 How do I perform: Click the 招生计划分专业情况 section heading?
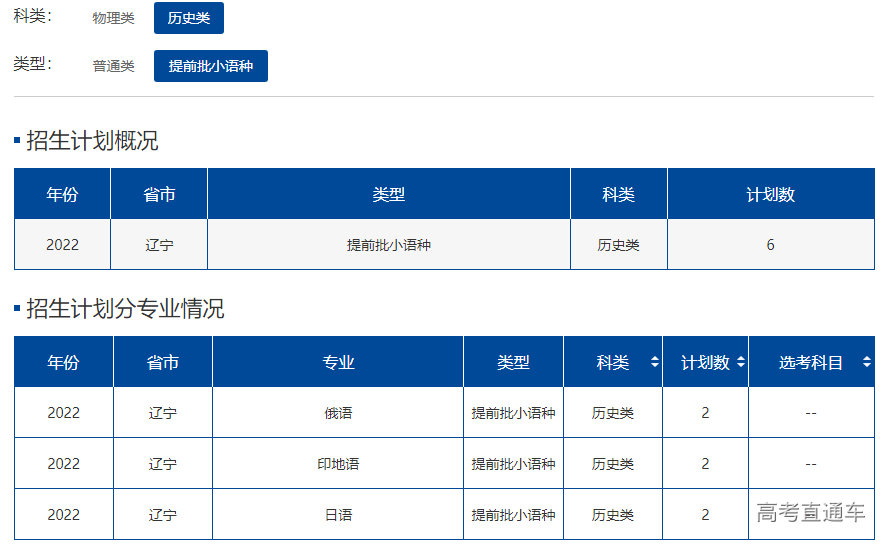(125, 309)
